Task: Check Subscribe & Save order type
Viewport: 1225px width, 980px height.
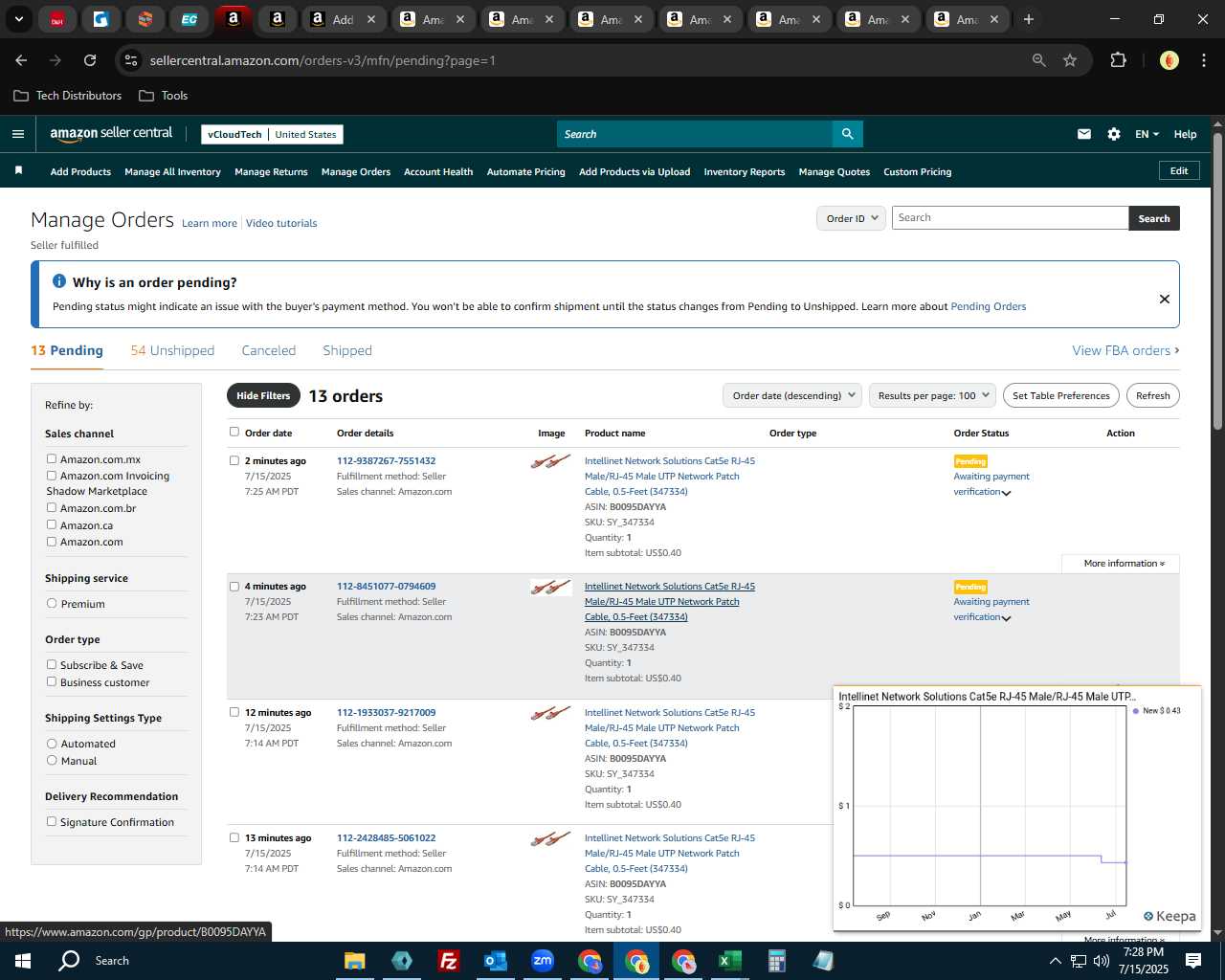Action: [52, 665]
